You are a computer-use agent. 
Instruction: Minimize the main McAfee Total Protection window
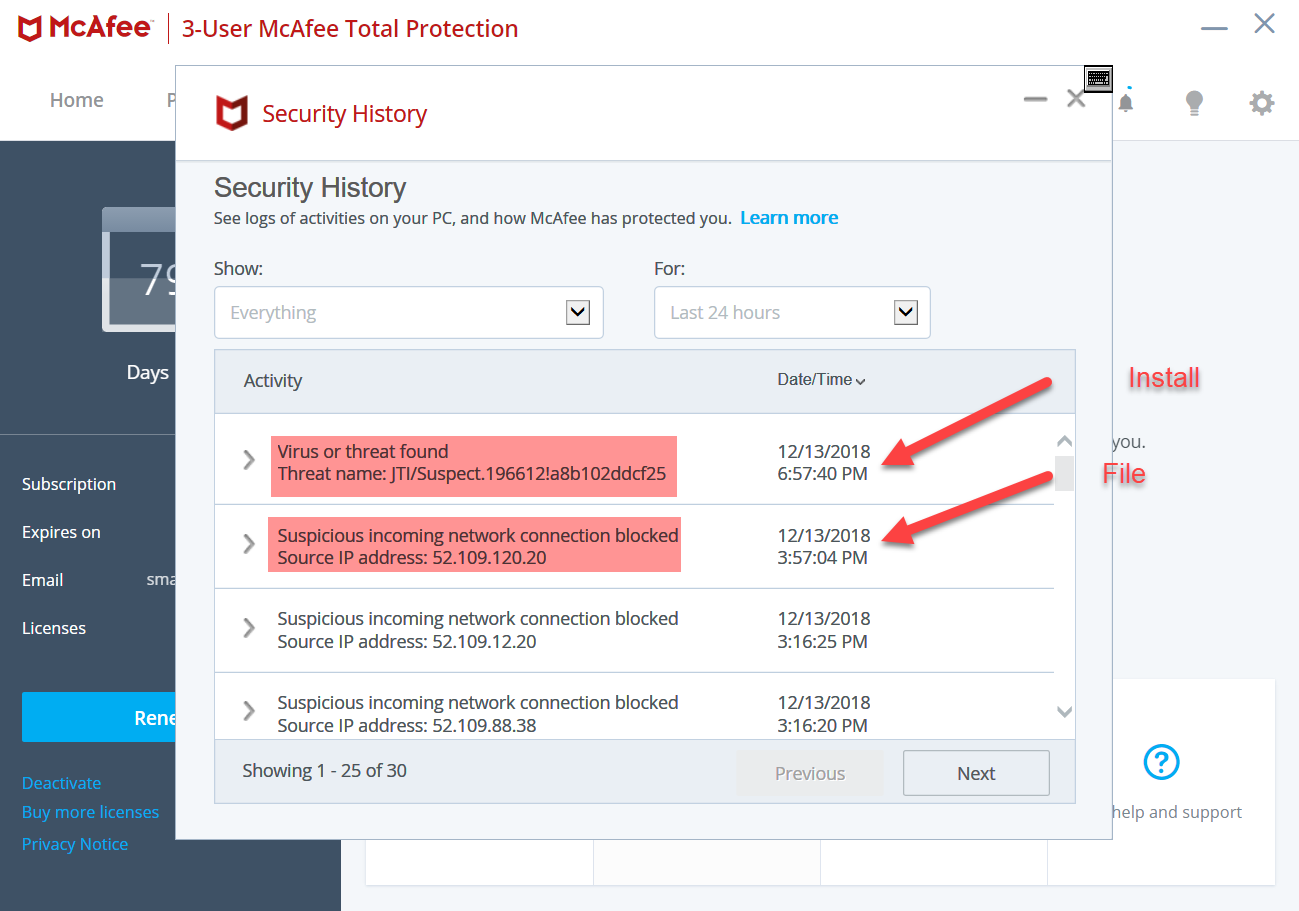coord(1214,28)
